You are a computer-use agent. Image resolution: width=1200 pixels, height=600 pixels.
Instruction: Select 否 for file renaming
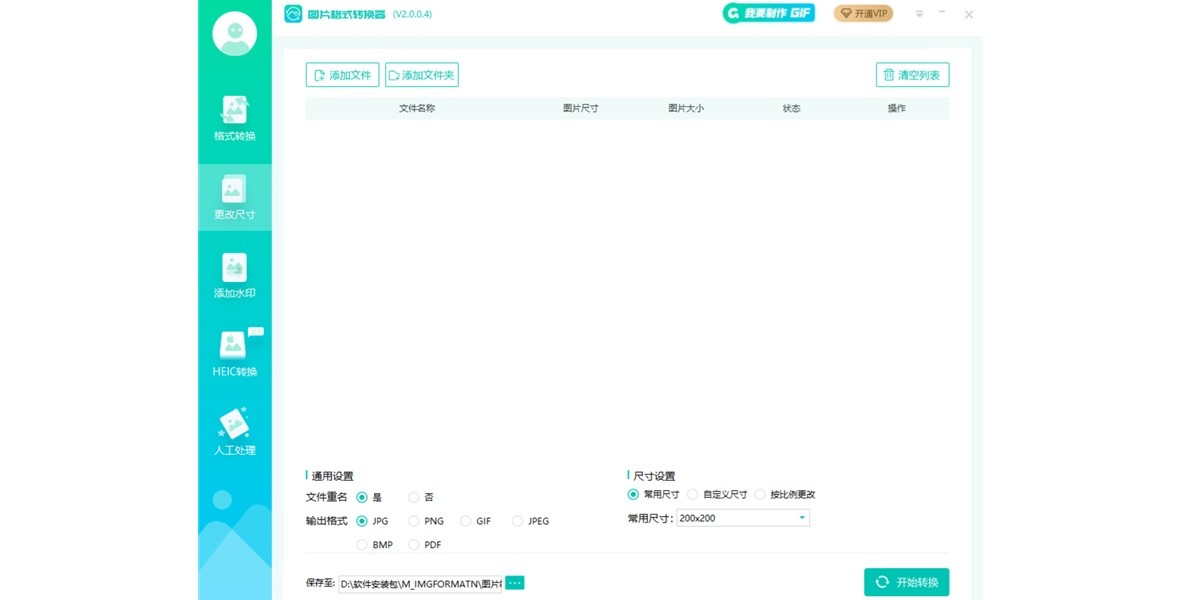(413, 497)
